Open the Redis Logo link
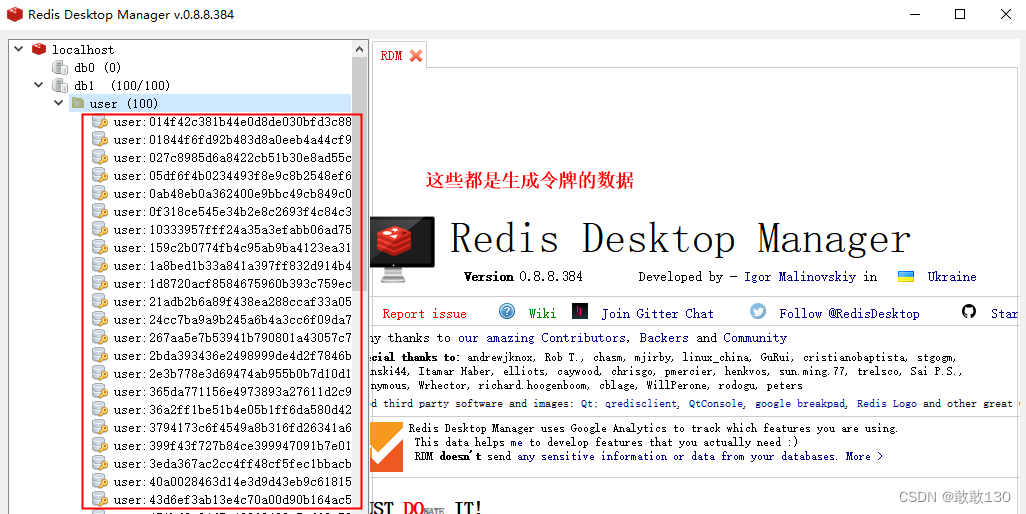The height and width of the screenshot is (514, 1026). [x=887, y=403]
